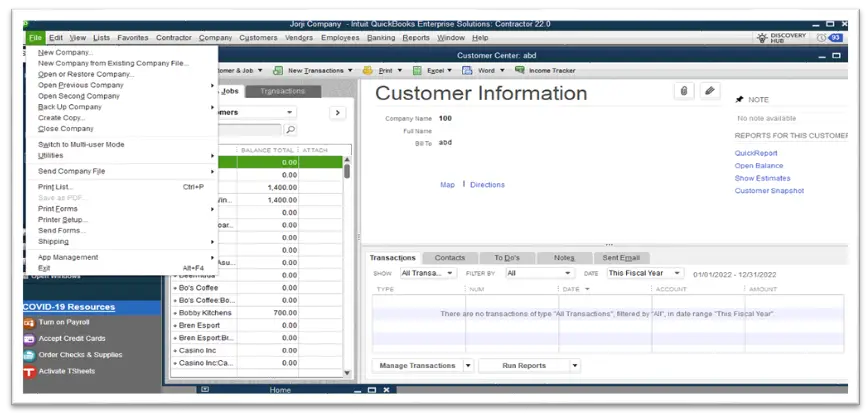The image size is (866, 415).
Task: Click the Balance Total column header
Action: (268, 150)
